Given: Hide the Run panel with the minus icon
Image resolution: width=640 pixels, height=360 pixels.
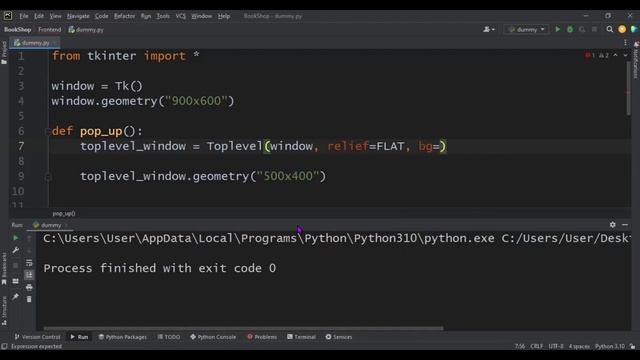Looking at the screenshot, I should point(625,225).
